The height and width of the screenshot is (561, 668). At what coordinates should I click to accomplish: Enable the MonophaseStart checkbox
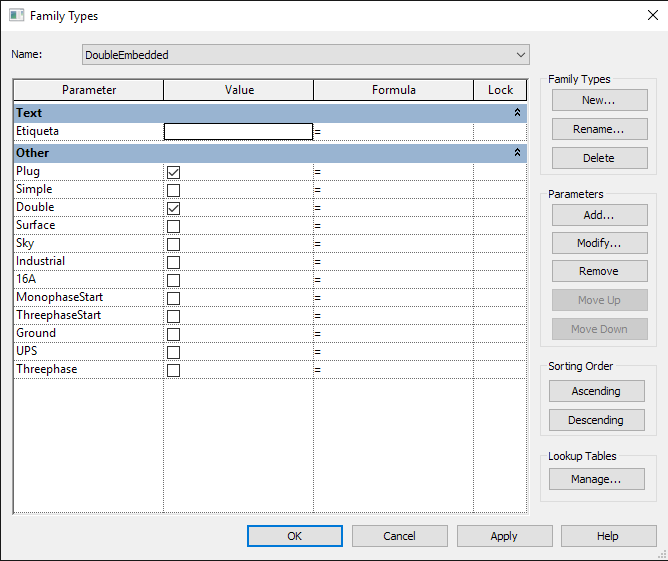[x=173, y=298]
